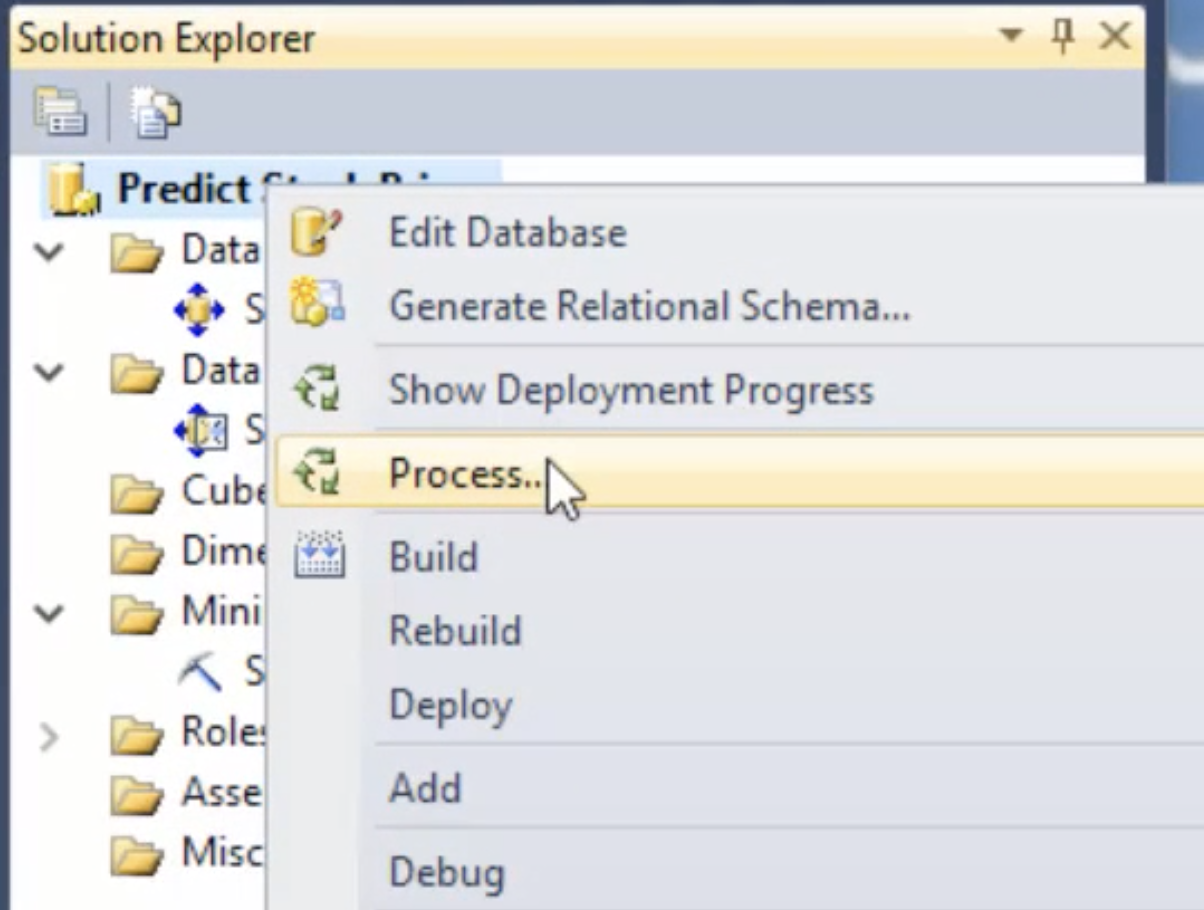
Task: Click the Process menu icon
Action: 317,472
